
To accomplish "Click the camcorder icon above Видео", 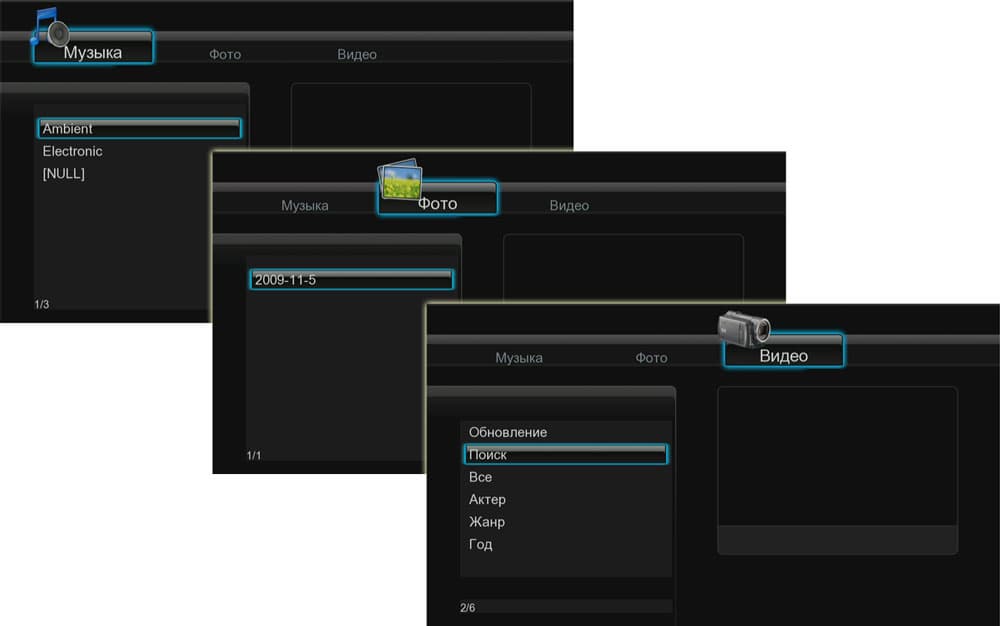I will 744,329.
